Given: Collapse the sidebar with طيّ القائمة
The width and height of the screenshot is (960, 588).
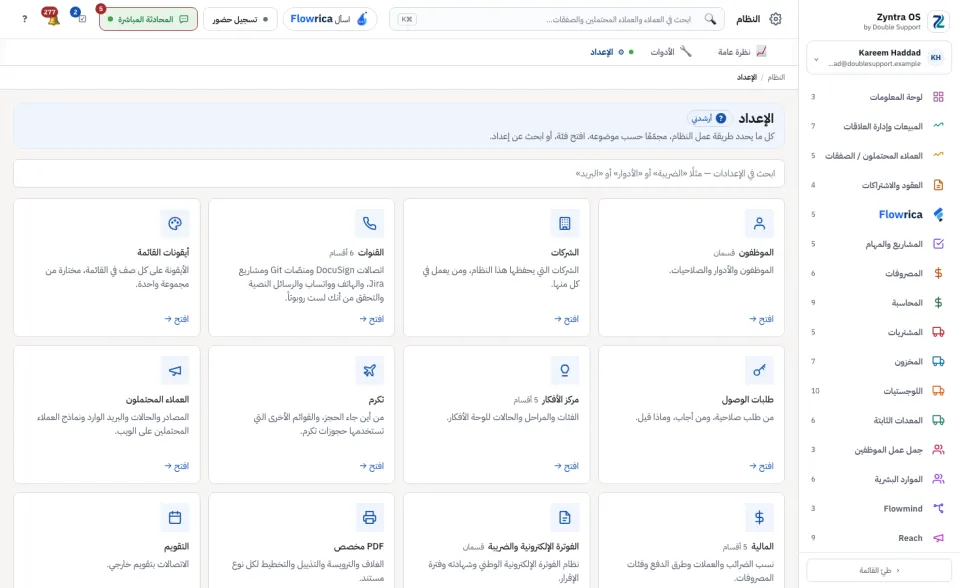Looking at the screenshot, I should (x=879, y=570).
